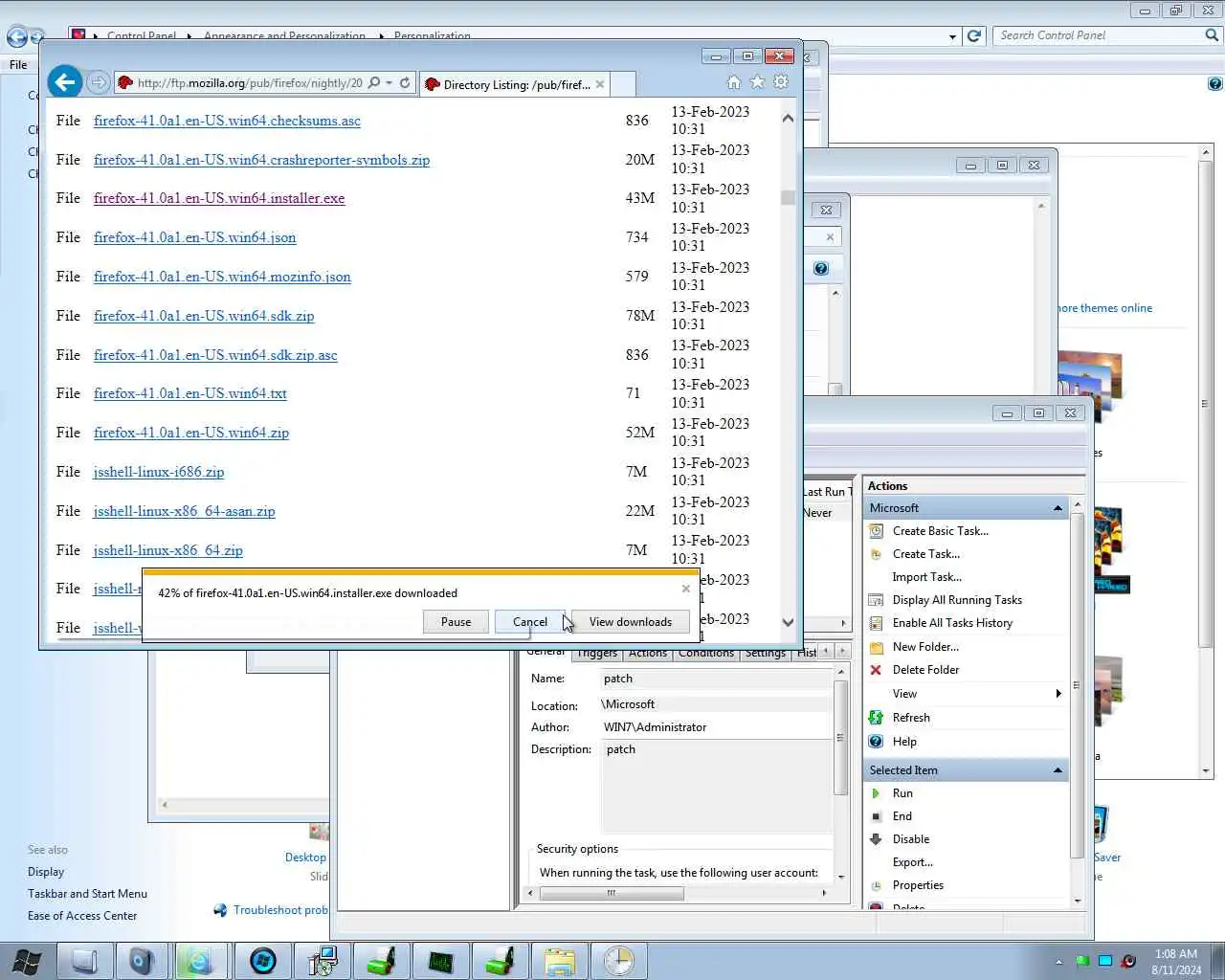
Task: Open Internet Explorer Home icon
Action: click(x=734, y=82)
